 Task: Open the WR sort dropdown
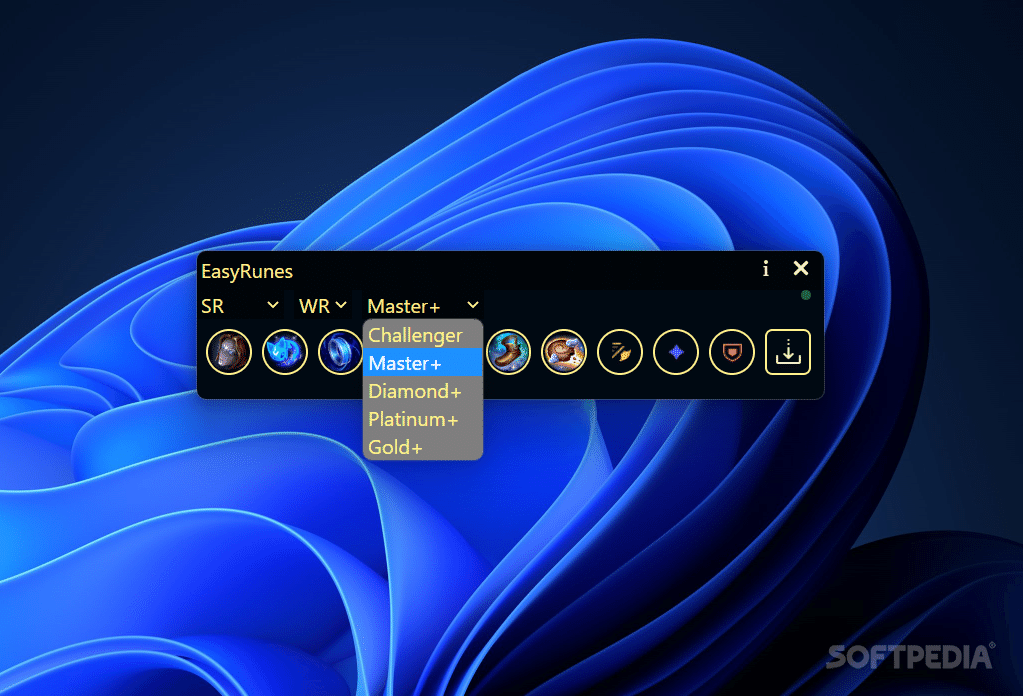tap(322, 305)
